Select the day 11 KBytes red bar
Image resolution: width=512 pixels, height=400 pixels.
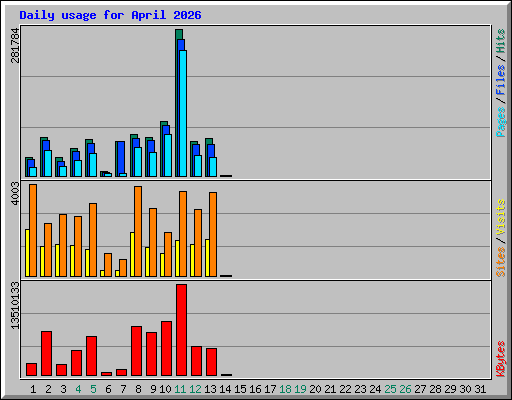coord(181,330)
